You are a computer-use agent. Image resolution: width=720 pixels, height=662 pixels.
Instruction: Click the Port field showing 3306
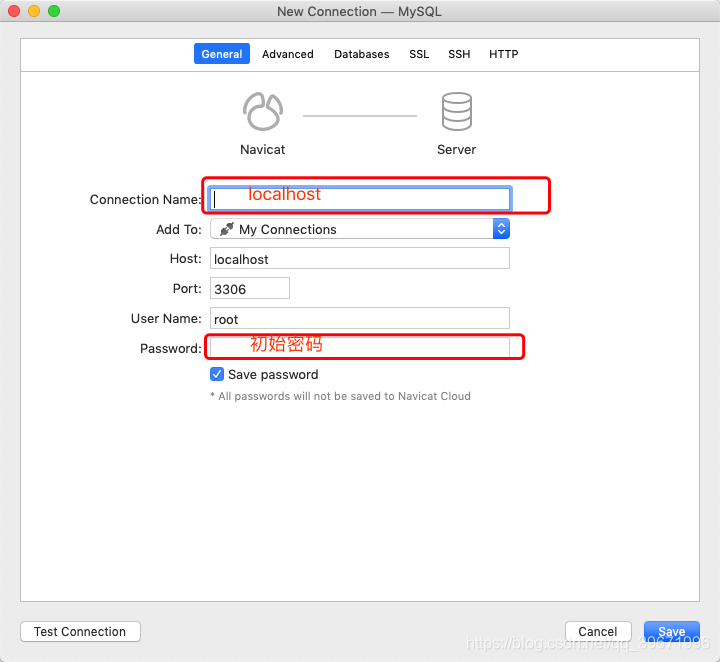click(250, 288)
